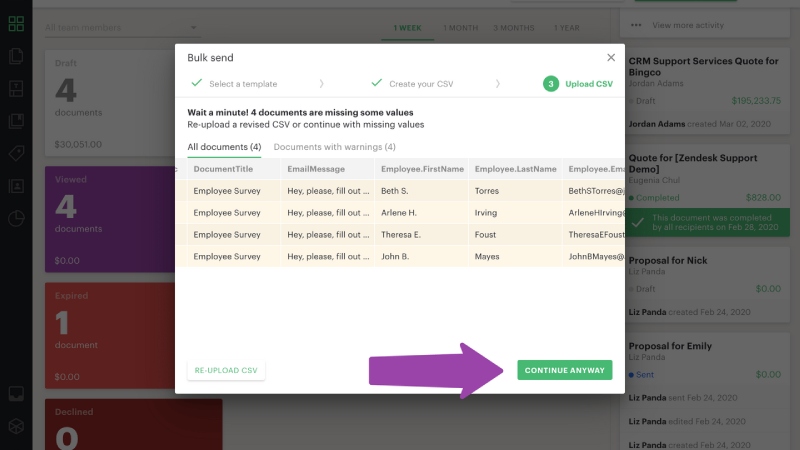
Task: Expand the All team members dropdown
Action: pos(121,27)
